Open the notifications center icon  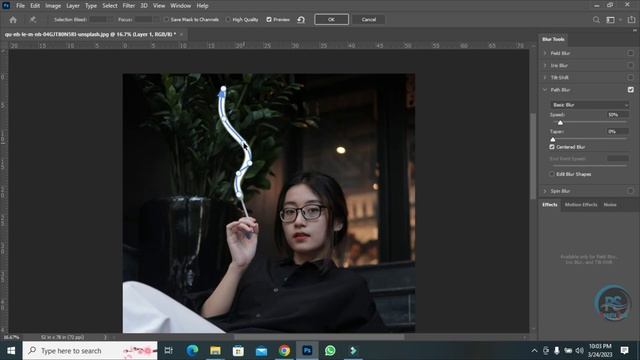pos(624,350)
